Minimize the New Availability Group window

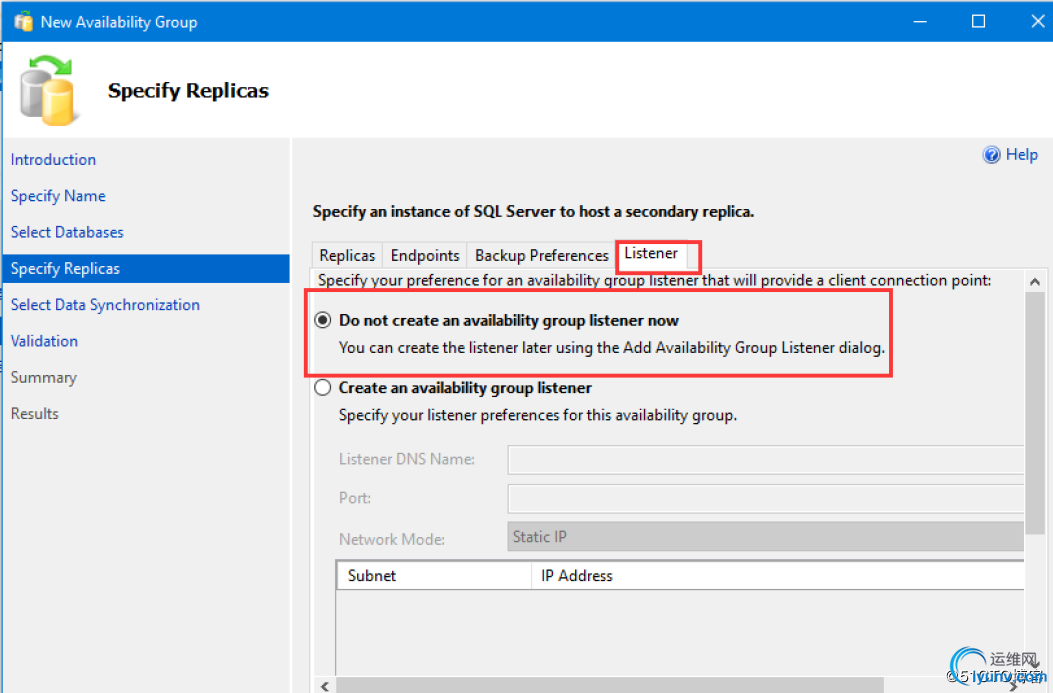(920, 21)
